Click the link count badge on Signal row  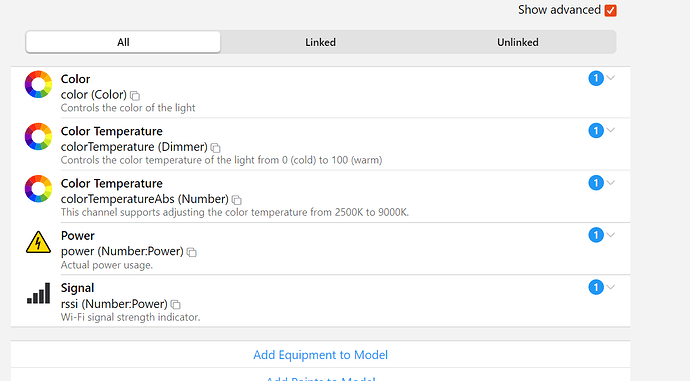[596, 287]
